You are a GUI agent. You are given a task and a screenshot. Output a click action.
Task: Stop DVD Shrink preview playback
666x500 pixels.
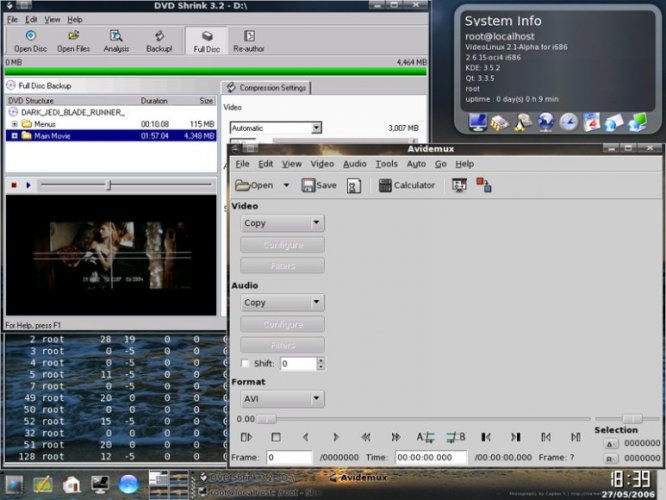coord(14,185)
